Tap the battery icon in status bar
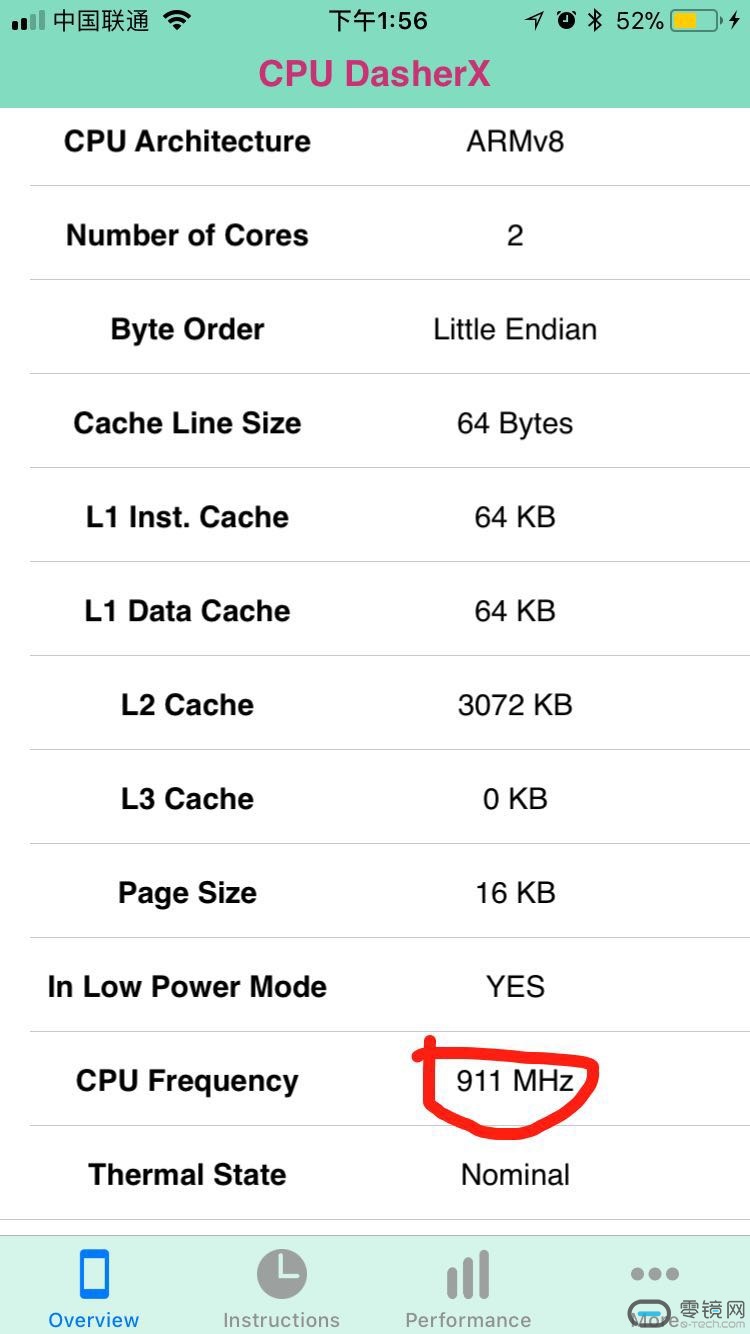The image size is (750, 1334). pyautogui.click(x=696, y=21)
